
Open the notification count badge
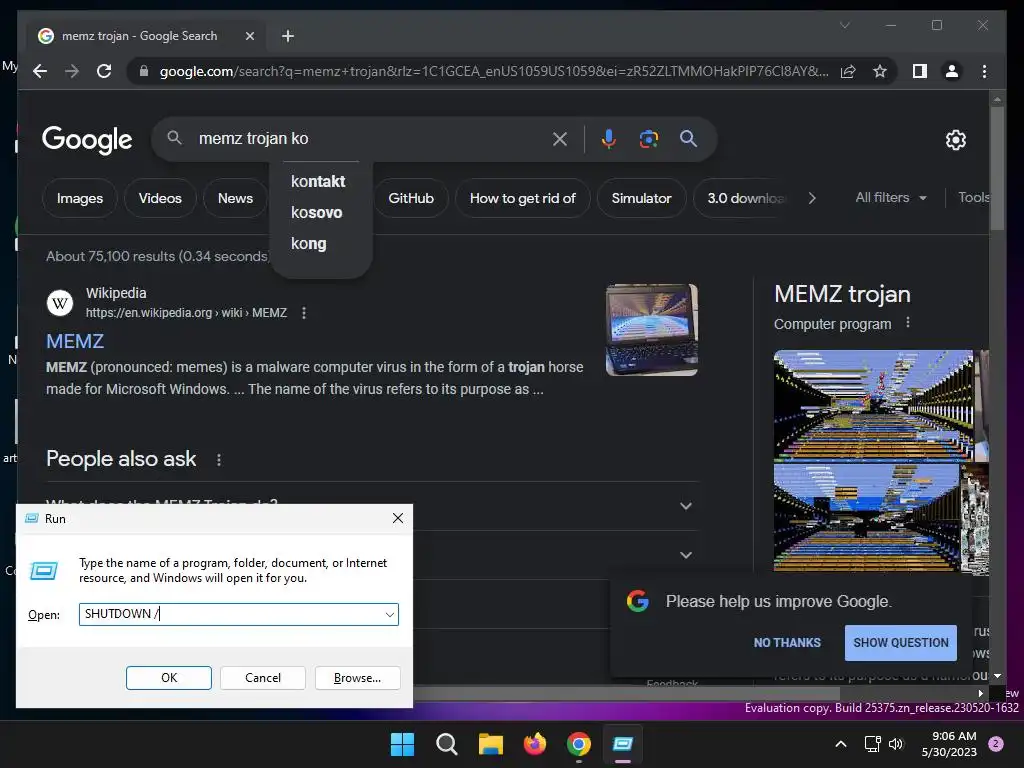(996, 744)
